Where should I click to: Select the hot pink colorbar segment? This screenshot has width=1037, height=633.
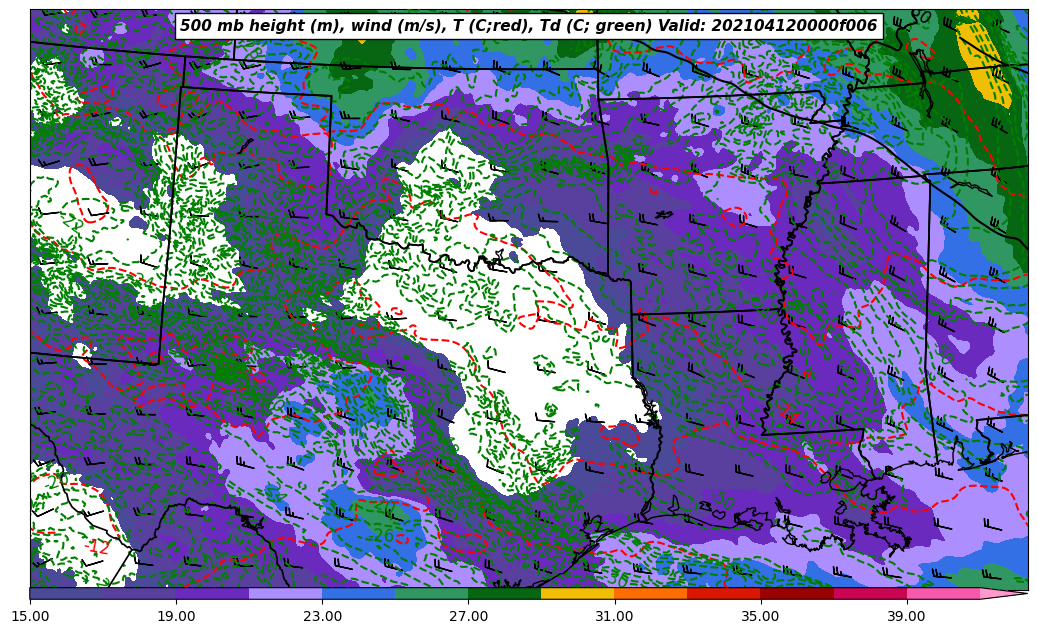coord(942,593)
